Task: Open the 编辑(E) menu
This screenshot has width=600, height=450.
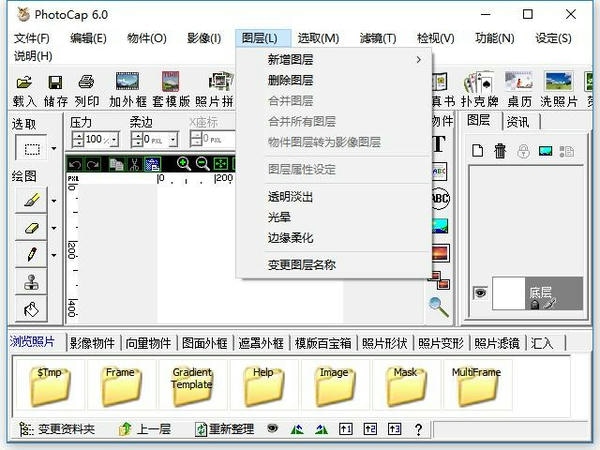Action: click(x=88, y=38)
